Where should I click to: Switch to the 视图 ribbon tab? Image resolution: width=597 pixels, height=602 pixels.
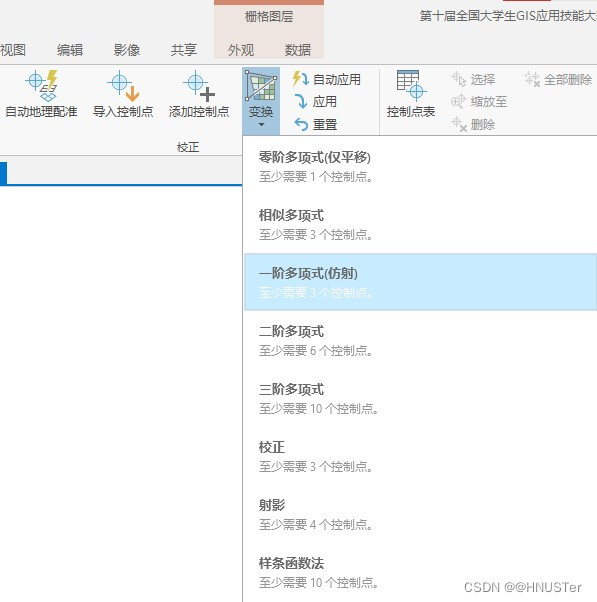click(13, 50)
